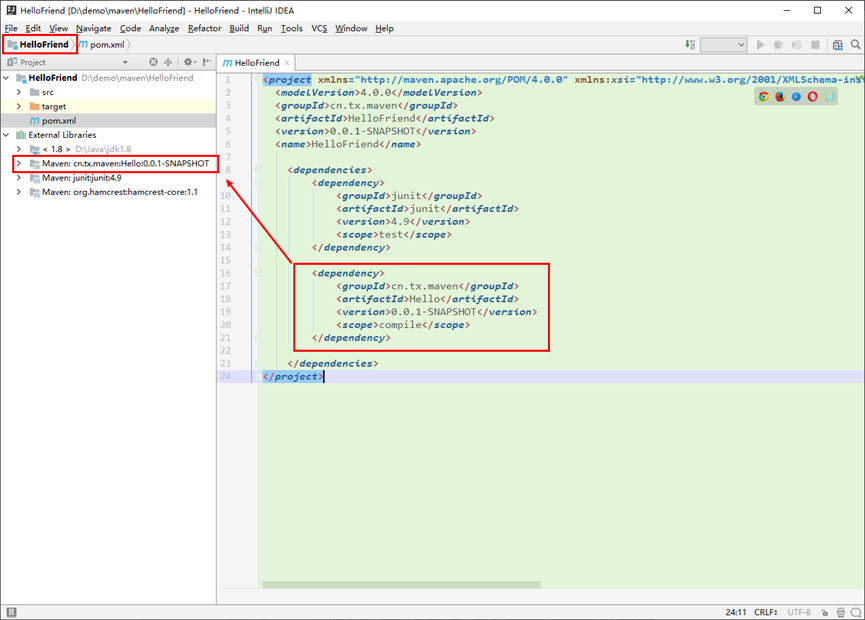This screenshot has height=620, width=865.
Task: Open Project panel settings gear
Action: [x=189, y=62]
